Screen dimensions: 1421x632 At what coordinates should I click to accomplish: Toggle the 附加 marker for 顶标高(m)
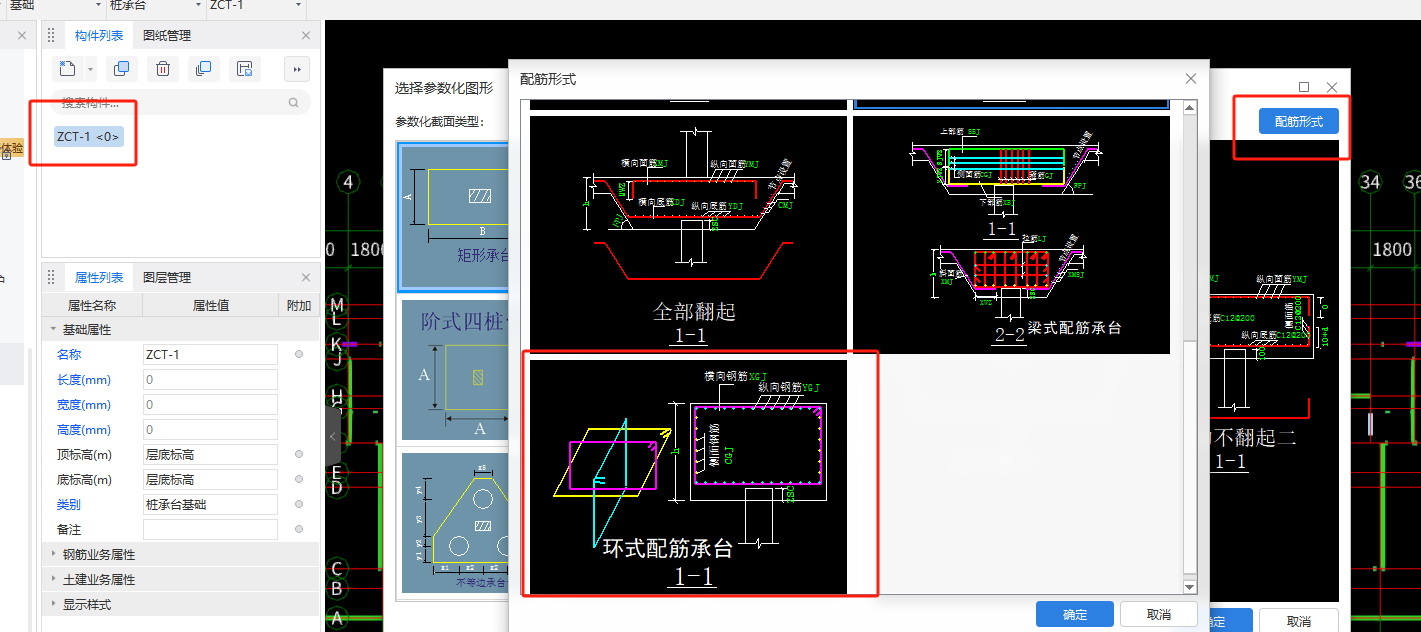(x=299, y=454)
